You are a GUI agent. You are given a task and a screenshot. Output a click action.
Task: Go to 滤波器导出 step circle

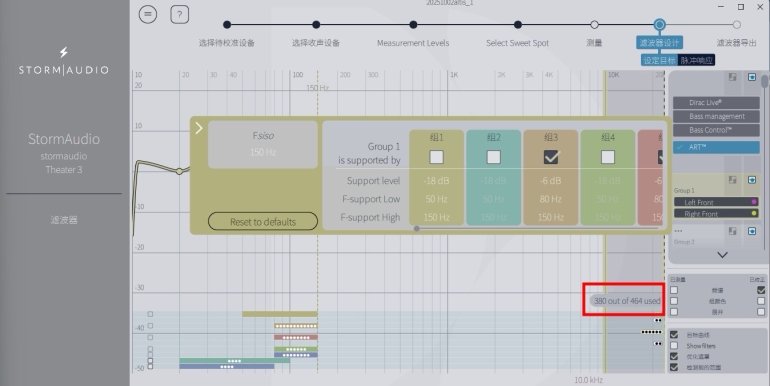736,25
